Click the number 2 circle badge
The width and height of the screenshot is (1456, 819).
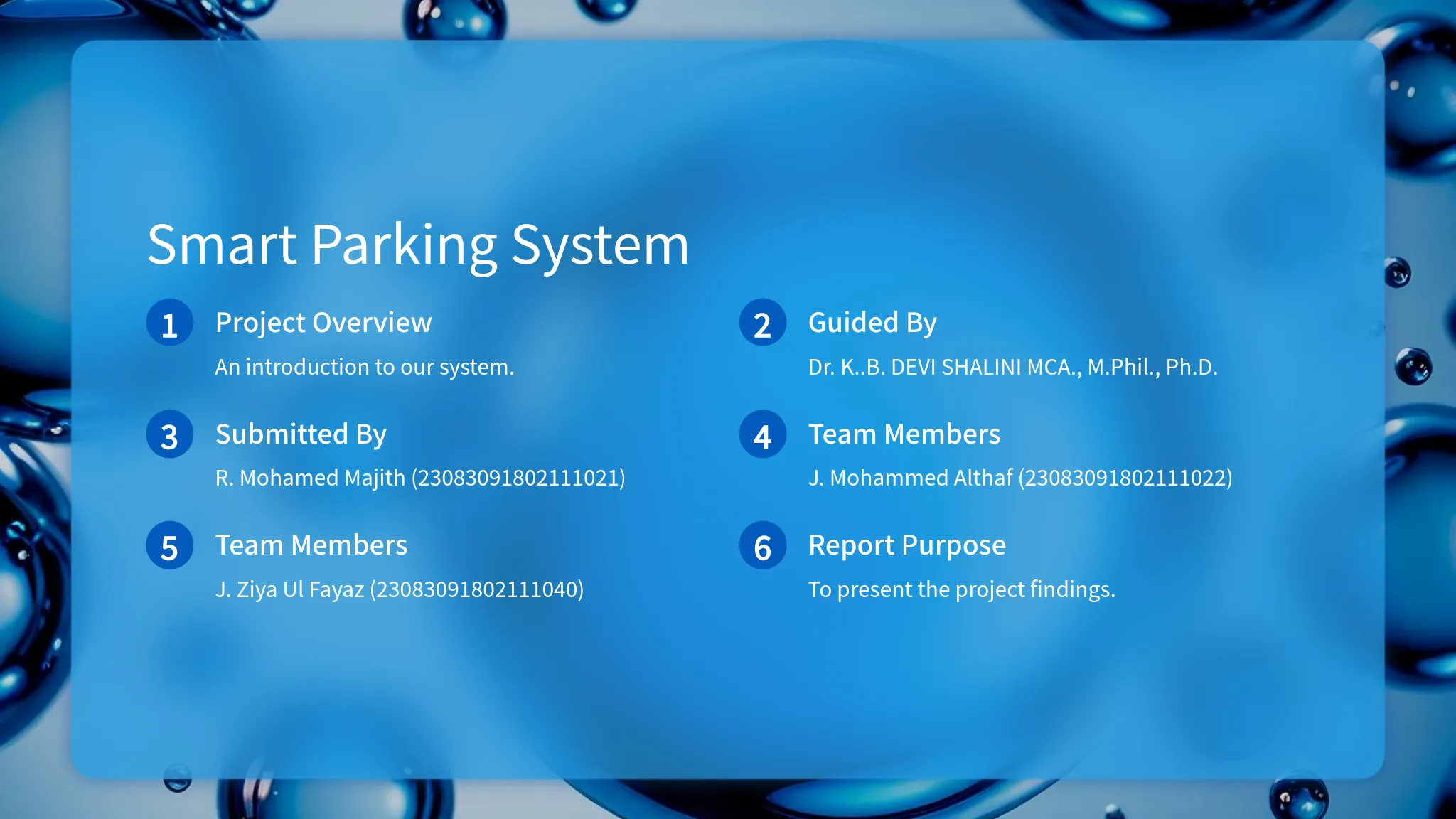tap(762, 323)
